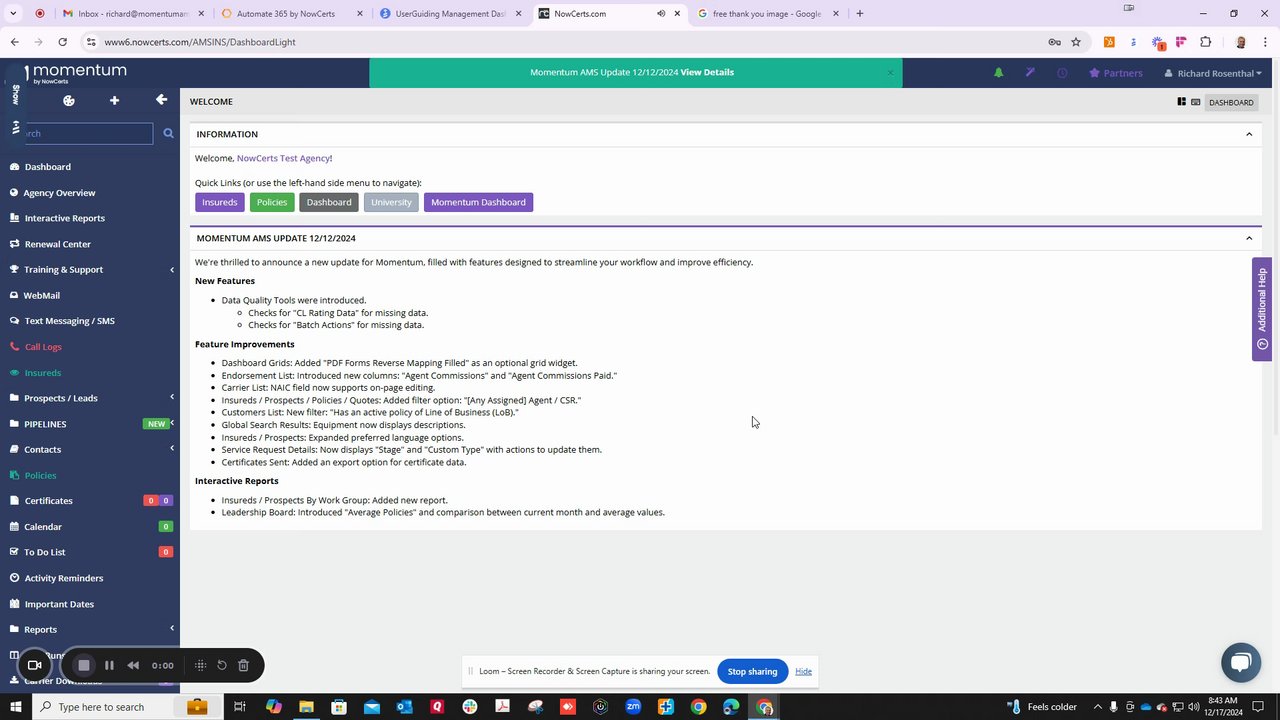Expand the Reports submenu arrow
The height and width of the screenshot is (720, 1280).
pyautogui.click(x=171, y=628)
